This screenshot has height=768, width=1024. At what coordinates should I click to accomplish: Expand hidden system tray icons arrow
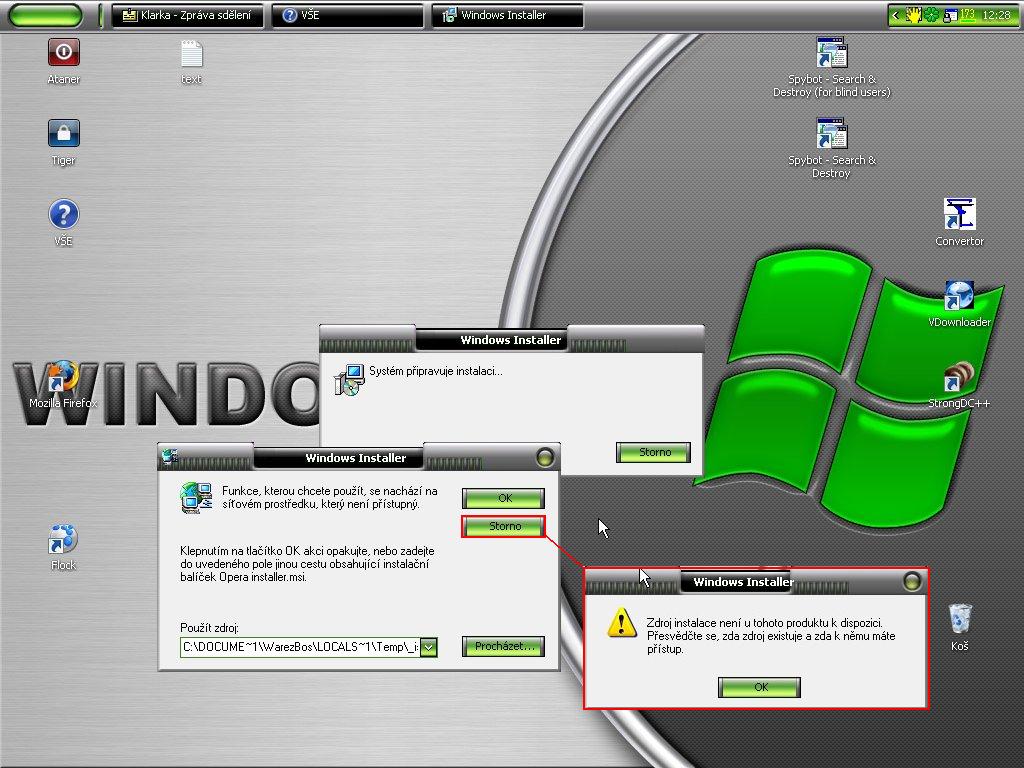[895, 15]
